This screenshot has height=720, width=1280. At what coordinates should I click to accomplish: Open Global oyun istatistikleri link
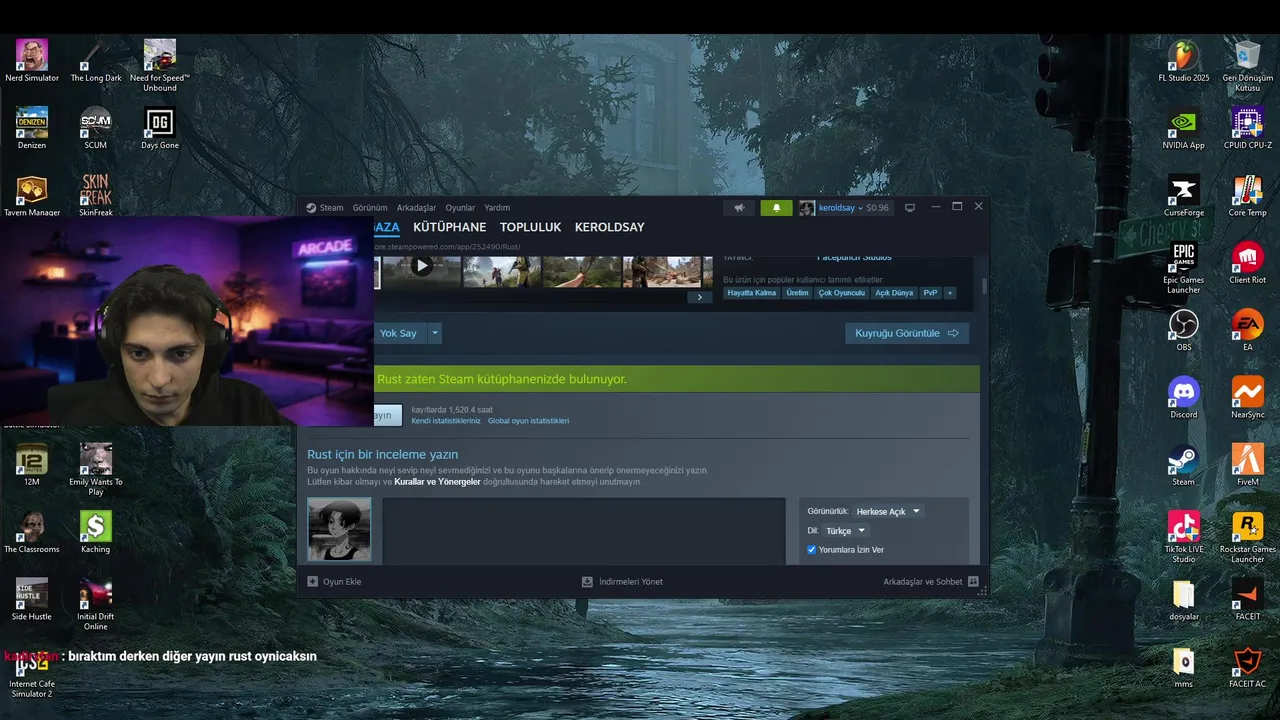coord(528,421)
